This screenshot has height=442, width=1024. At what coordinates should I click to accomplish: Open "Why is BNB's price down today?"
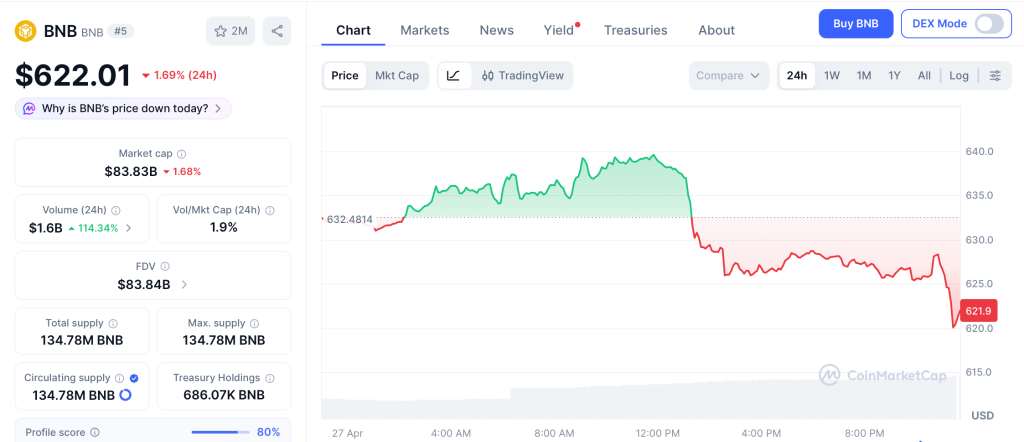[x=124, y=108]
